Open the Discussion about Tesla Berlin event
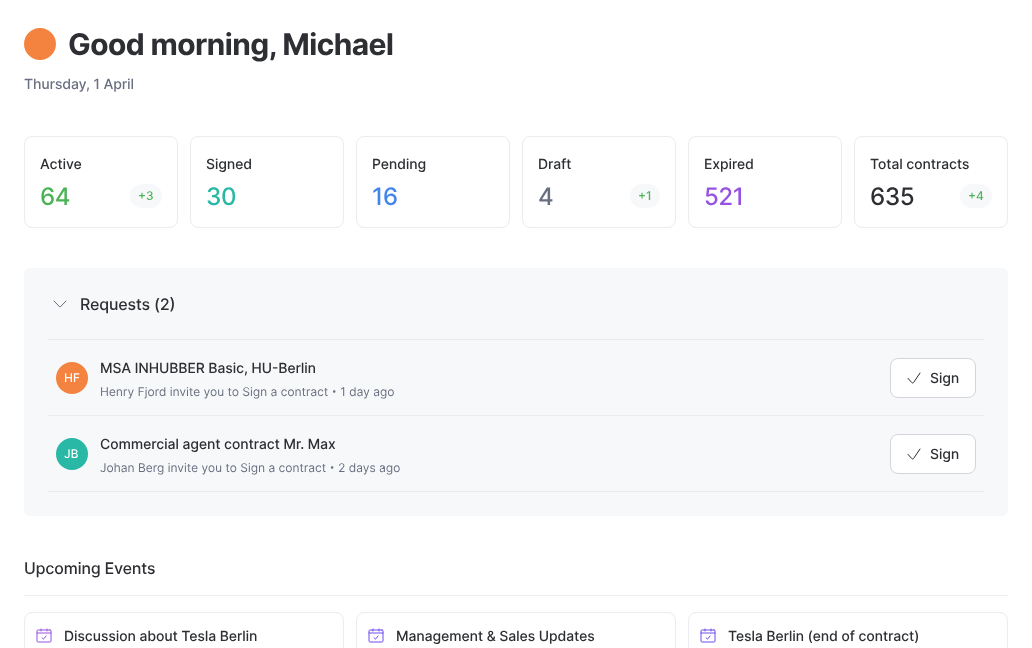Viewport: 1032px width, 648px height. tap(160, 635)
